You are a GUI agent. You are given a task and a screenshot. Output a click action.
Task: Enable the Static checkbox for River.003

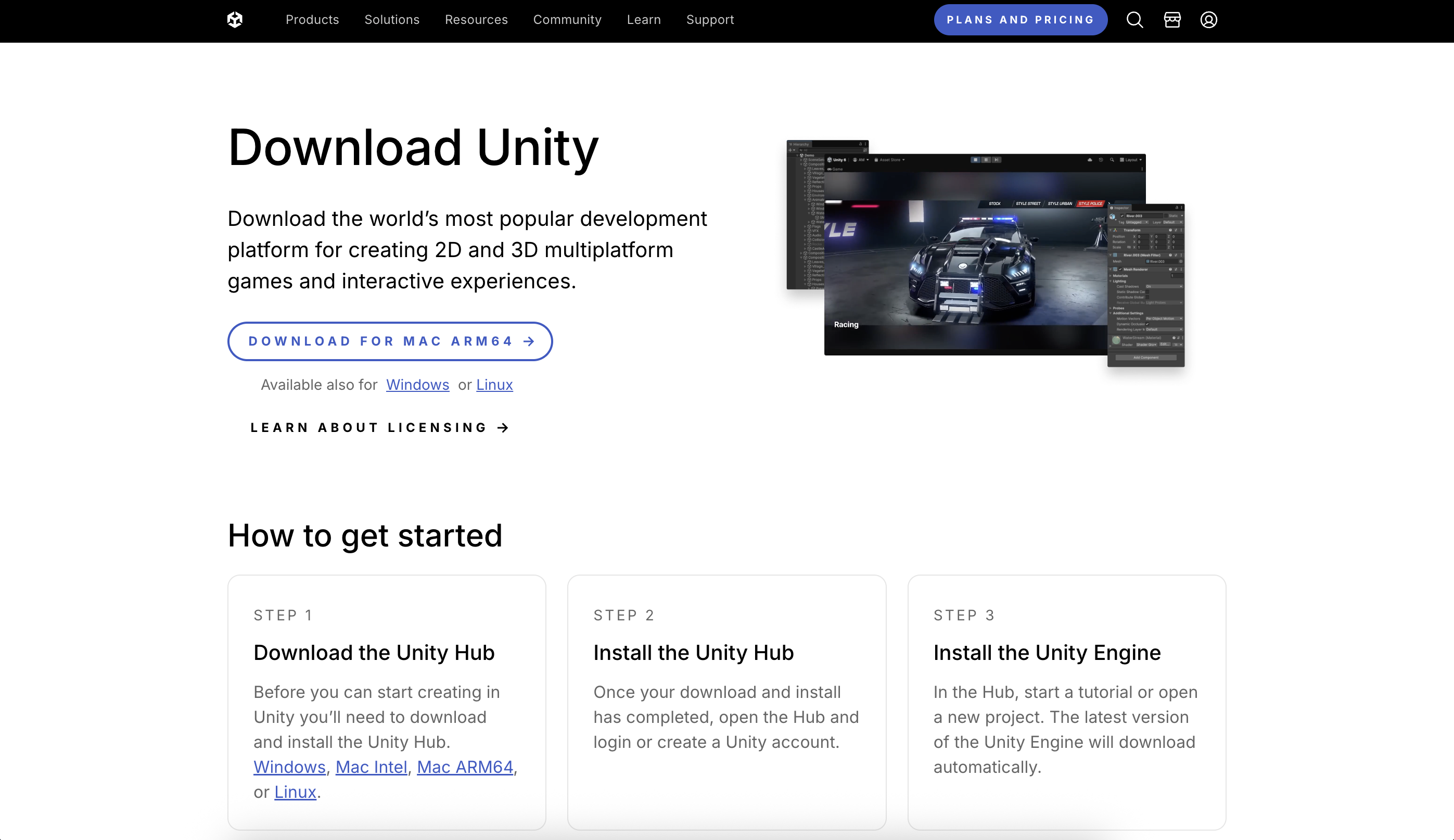pyautogui.click(x=1166, y=217)
